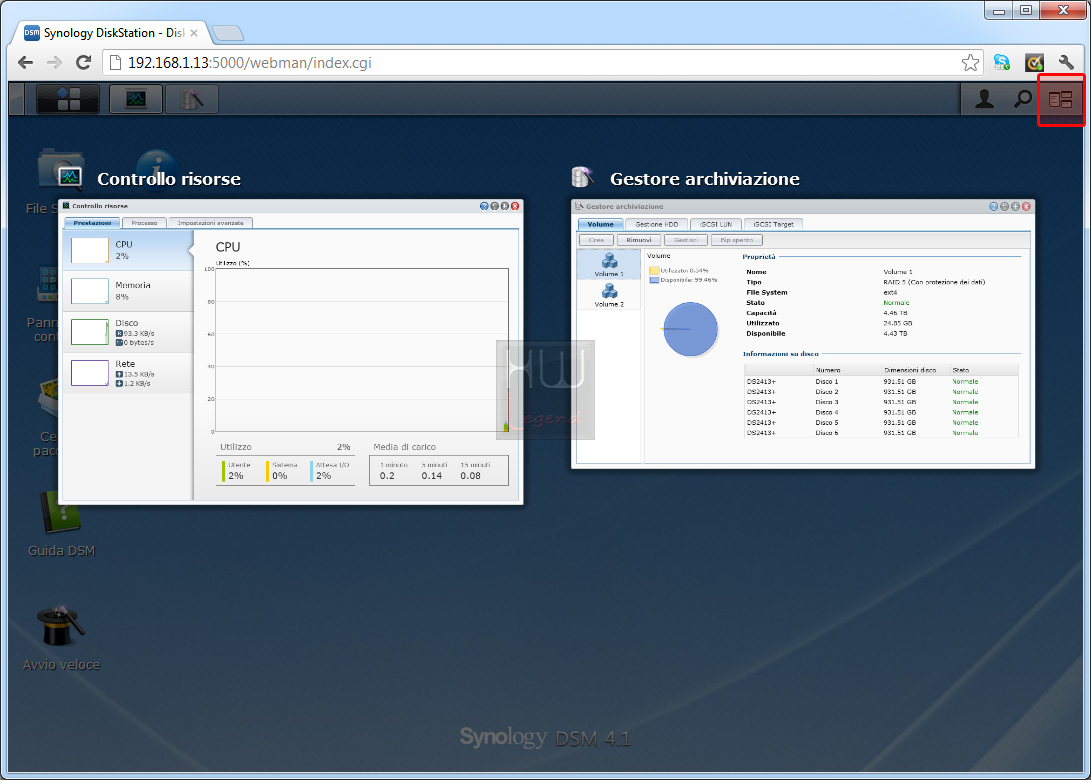Viewport: 1091px width, 780px height.
Task: Bookmark this page with the star icon
Action: (x=970, y=63)
